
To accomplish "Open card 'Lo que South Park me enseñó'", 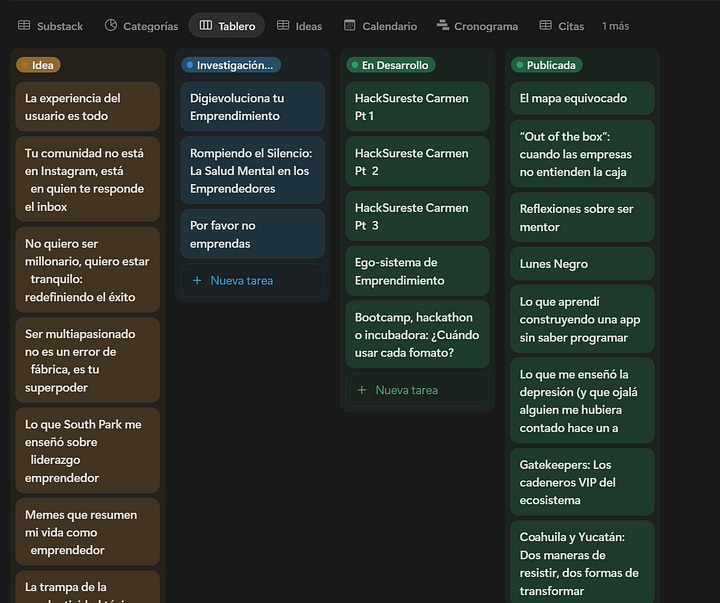I will (87, 451).
